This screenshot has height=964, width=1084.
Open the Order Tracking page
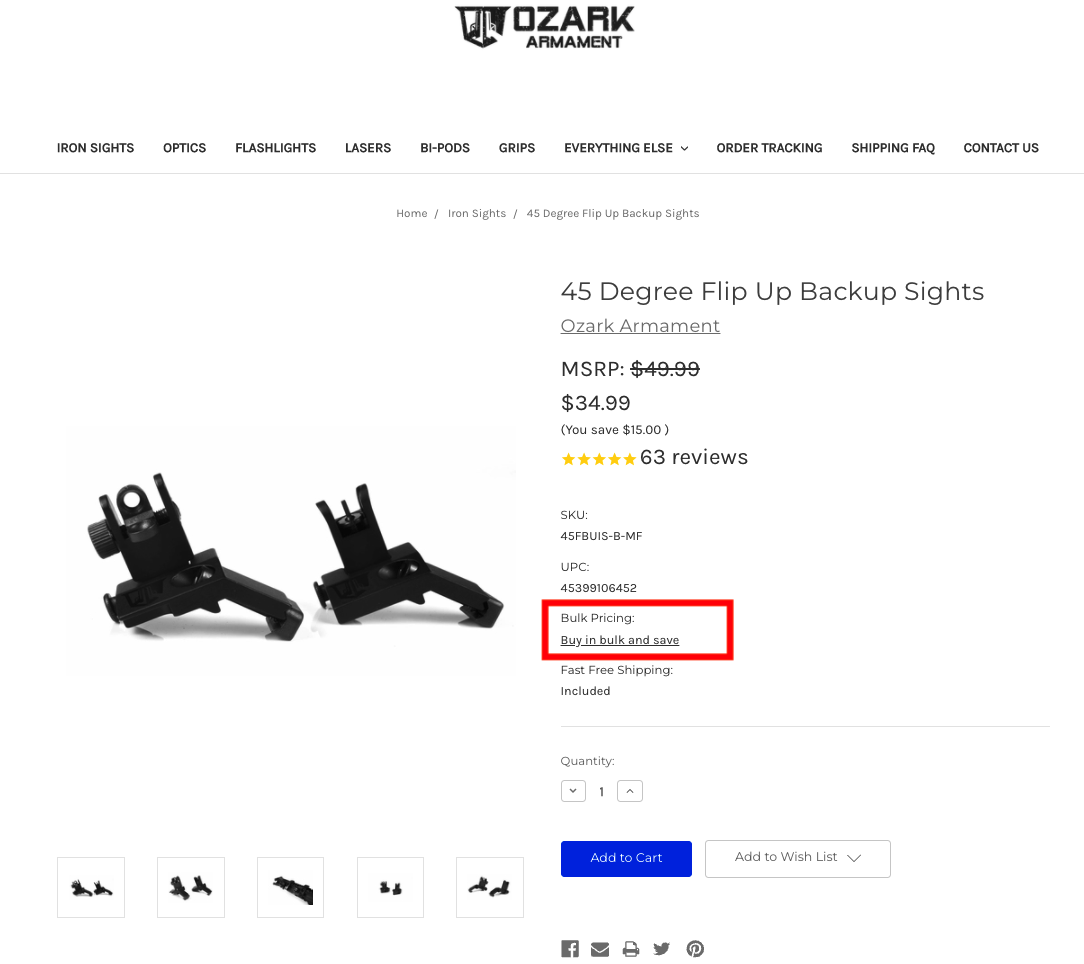(x=769, y=148)
